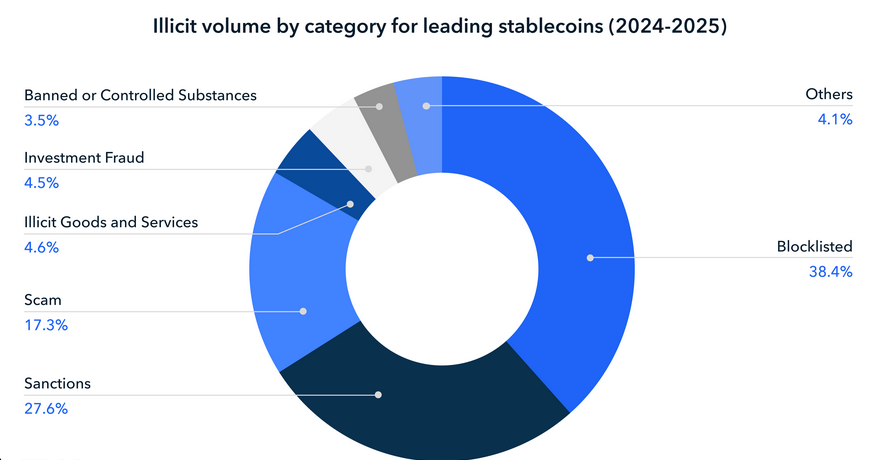
Task: Select the 17.3% percentage value
Action: [41, 324]
